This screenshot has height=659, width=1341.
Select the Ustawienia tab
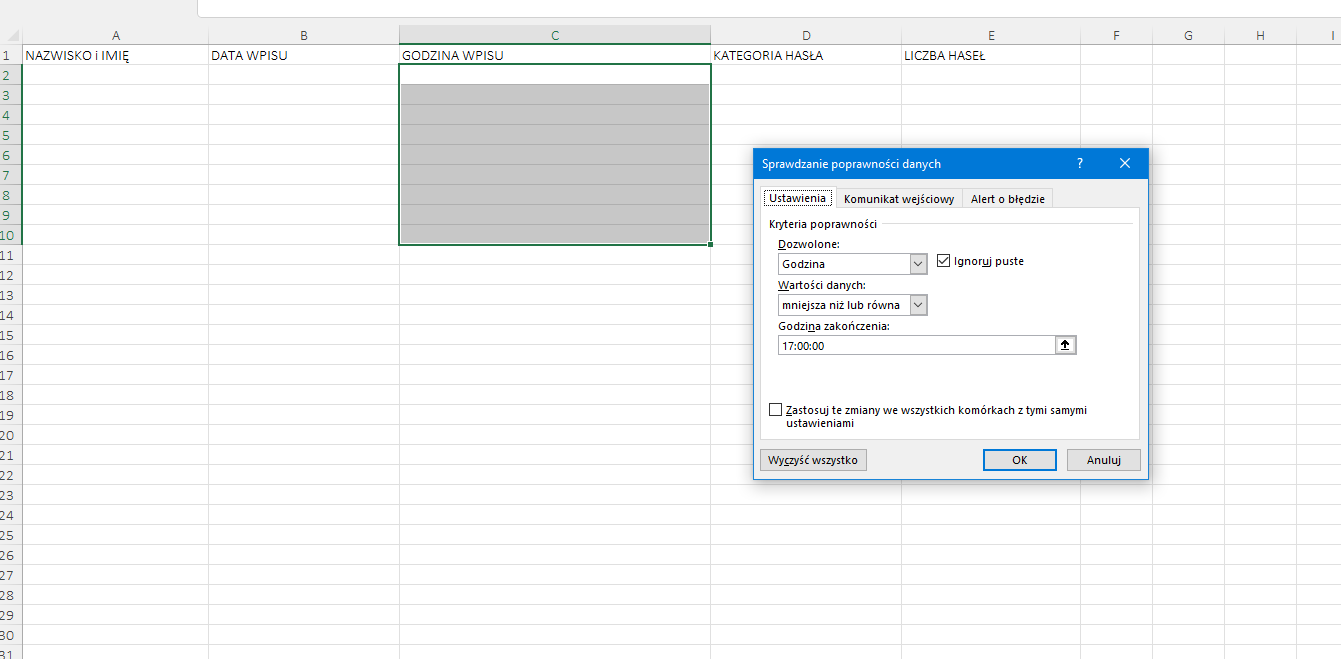coord(797,199)
